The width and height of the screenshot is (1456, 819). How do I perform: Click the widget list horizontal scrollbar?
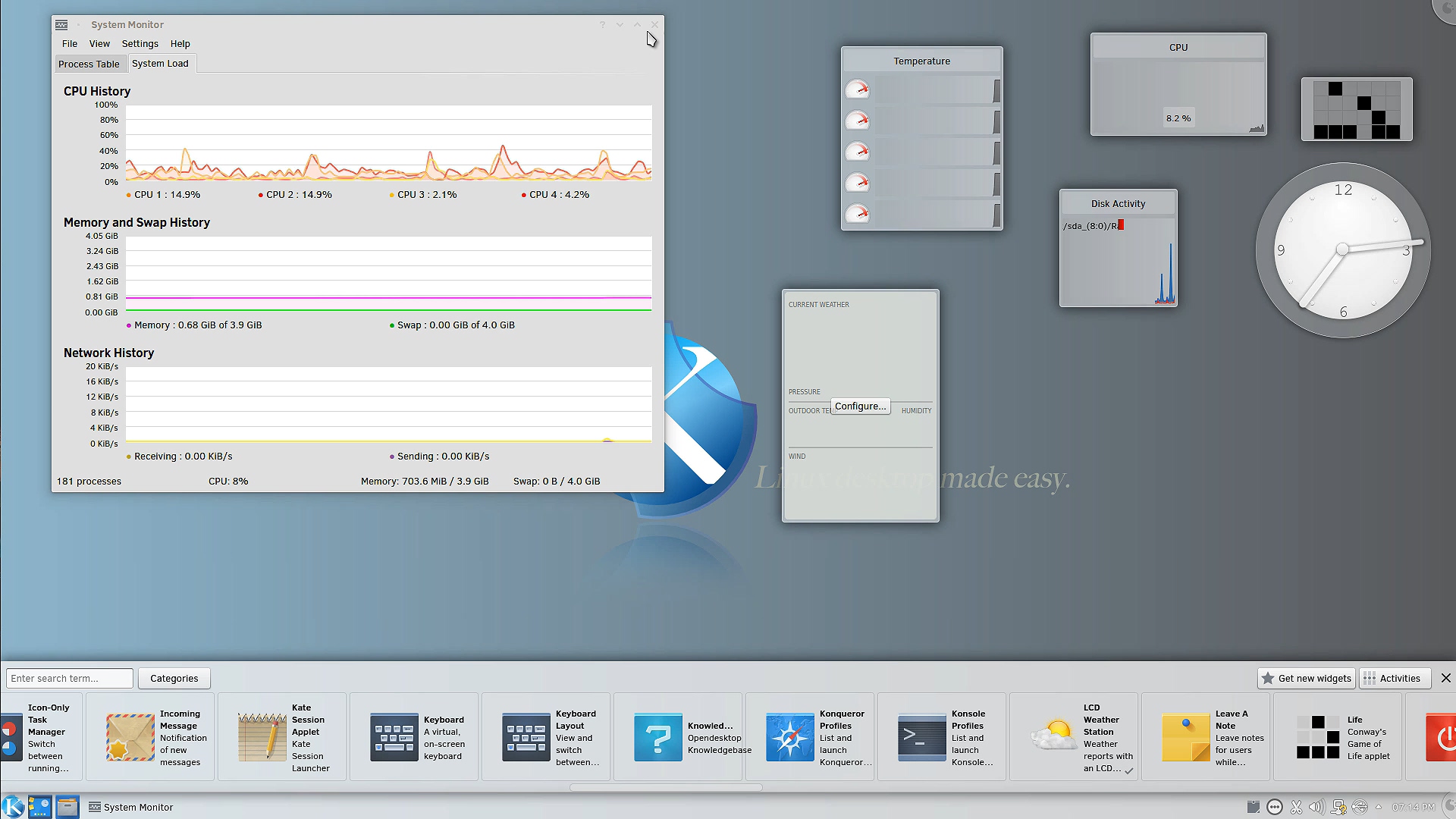666,787
